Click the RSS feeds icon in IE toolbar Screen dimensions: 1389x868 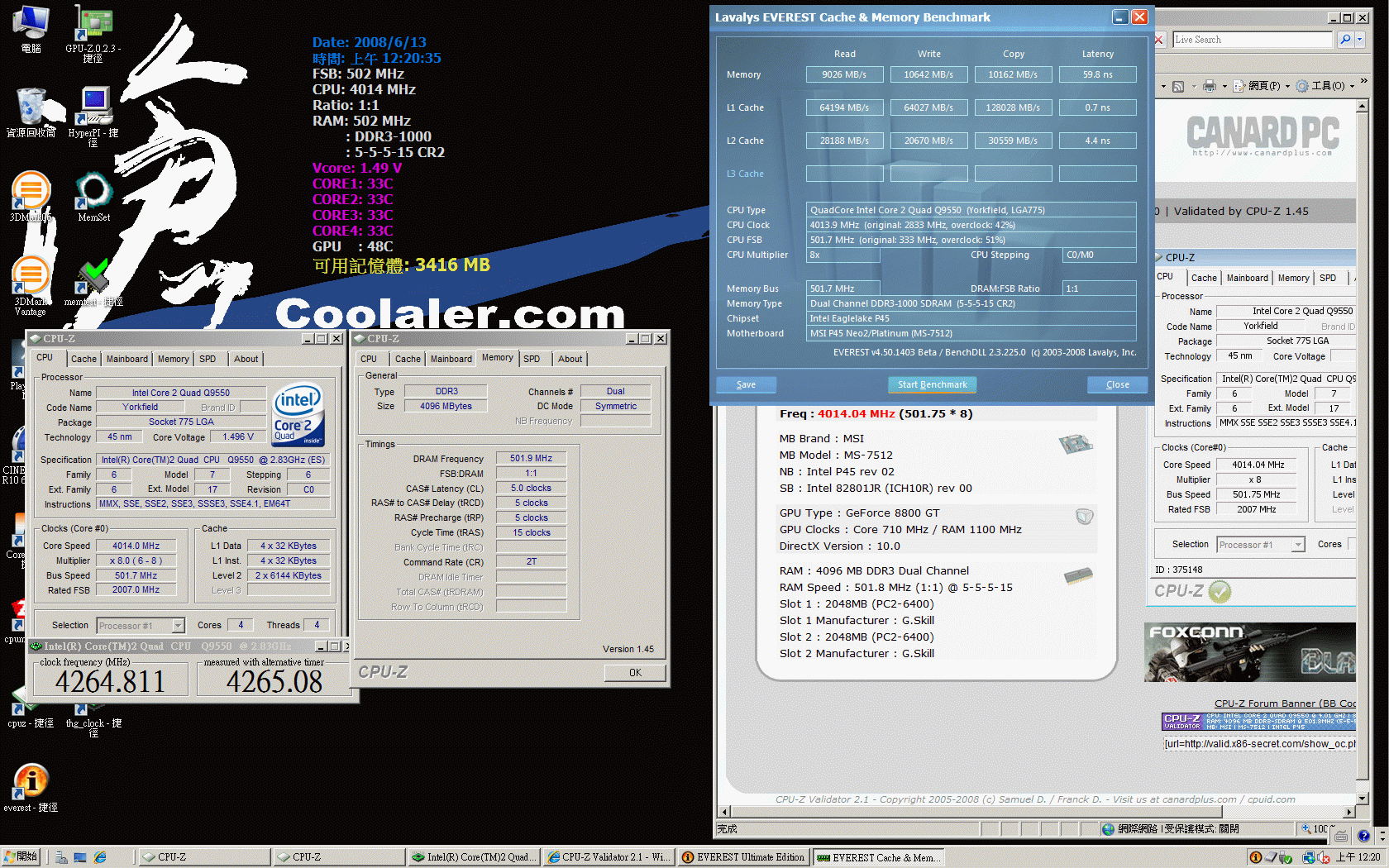pos(1178,86)
